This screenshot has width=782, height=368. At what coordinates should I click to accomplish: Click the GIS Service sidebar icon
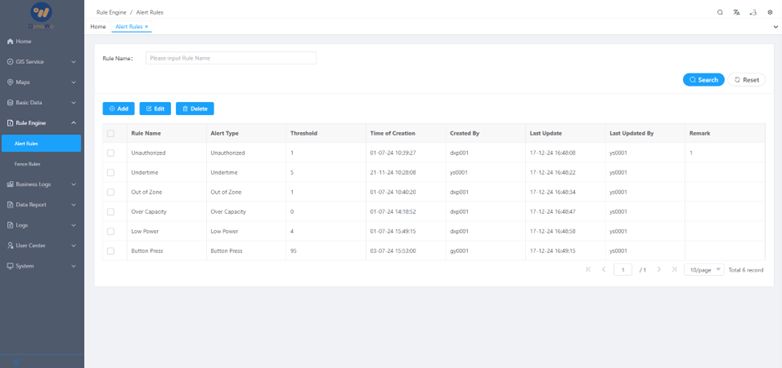click(x=10, y=62)
